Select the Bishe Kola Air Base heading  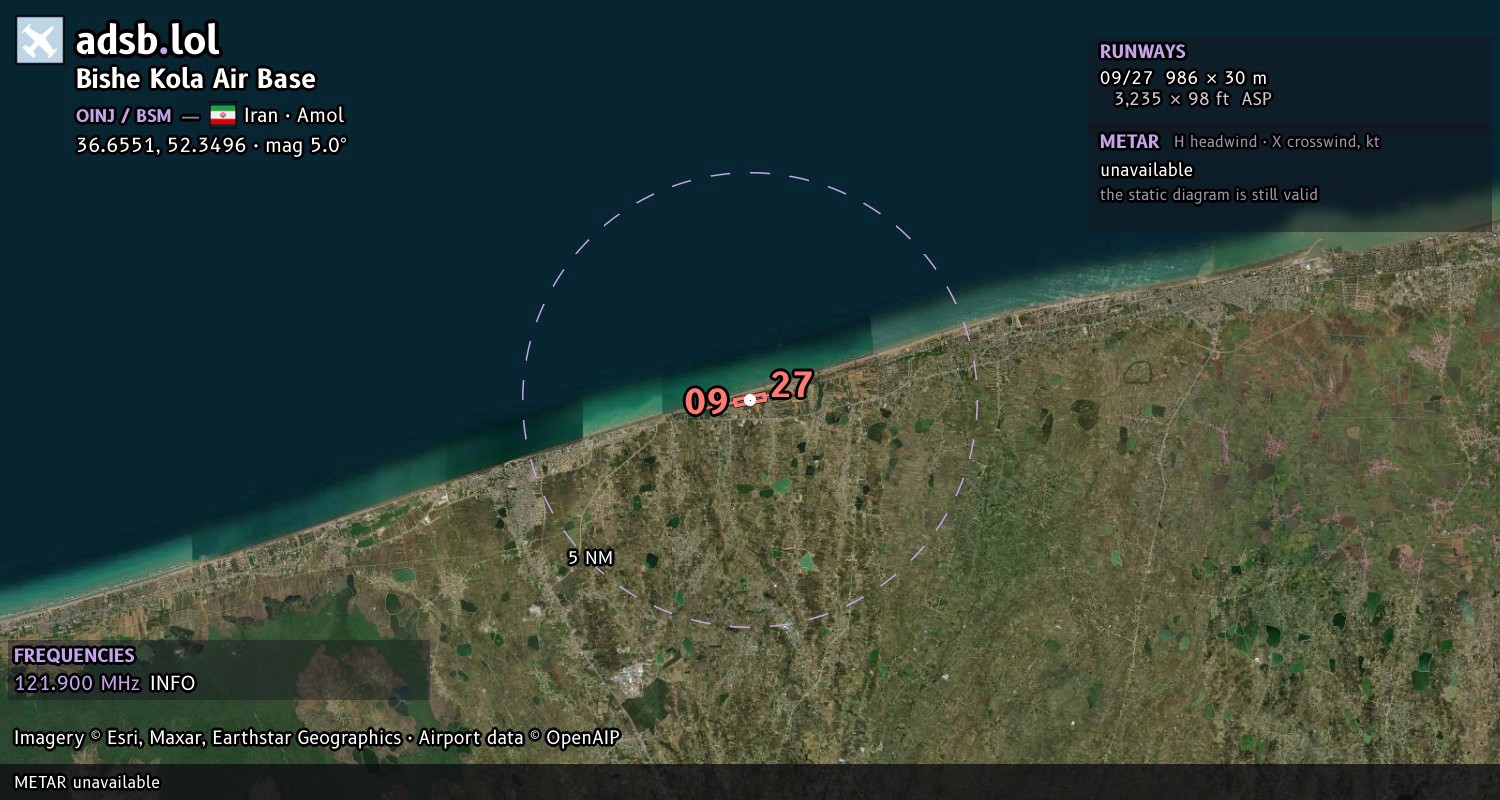(196, 79)
